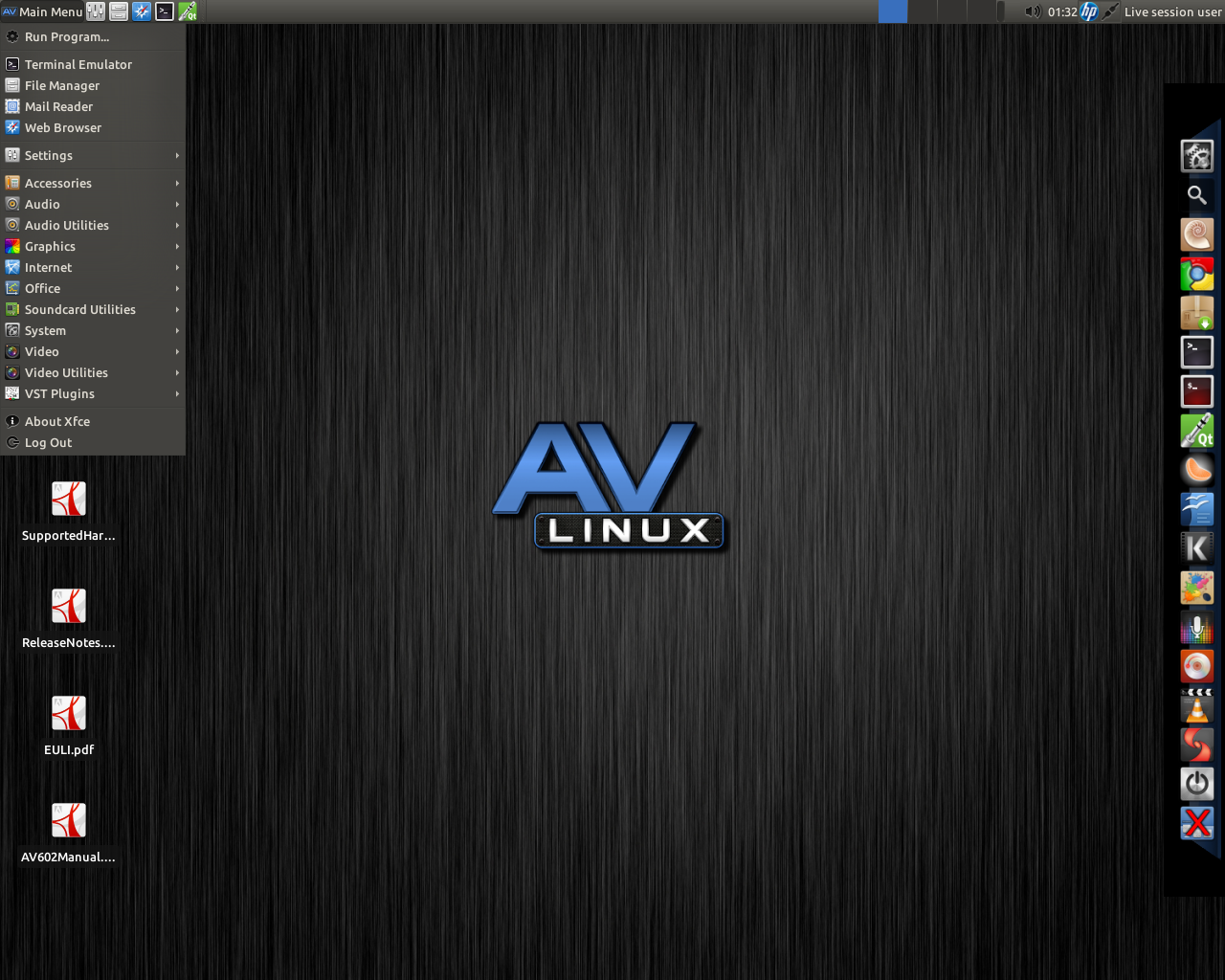Open the Video category in the menu
This screenshot has height=980, width=1225.
93,351
